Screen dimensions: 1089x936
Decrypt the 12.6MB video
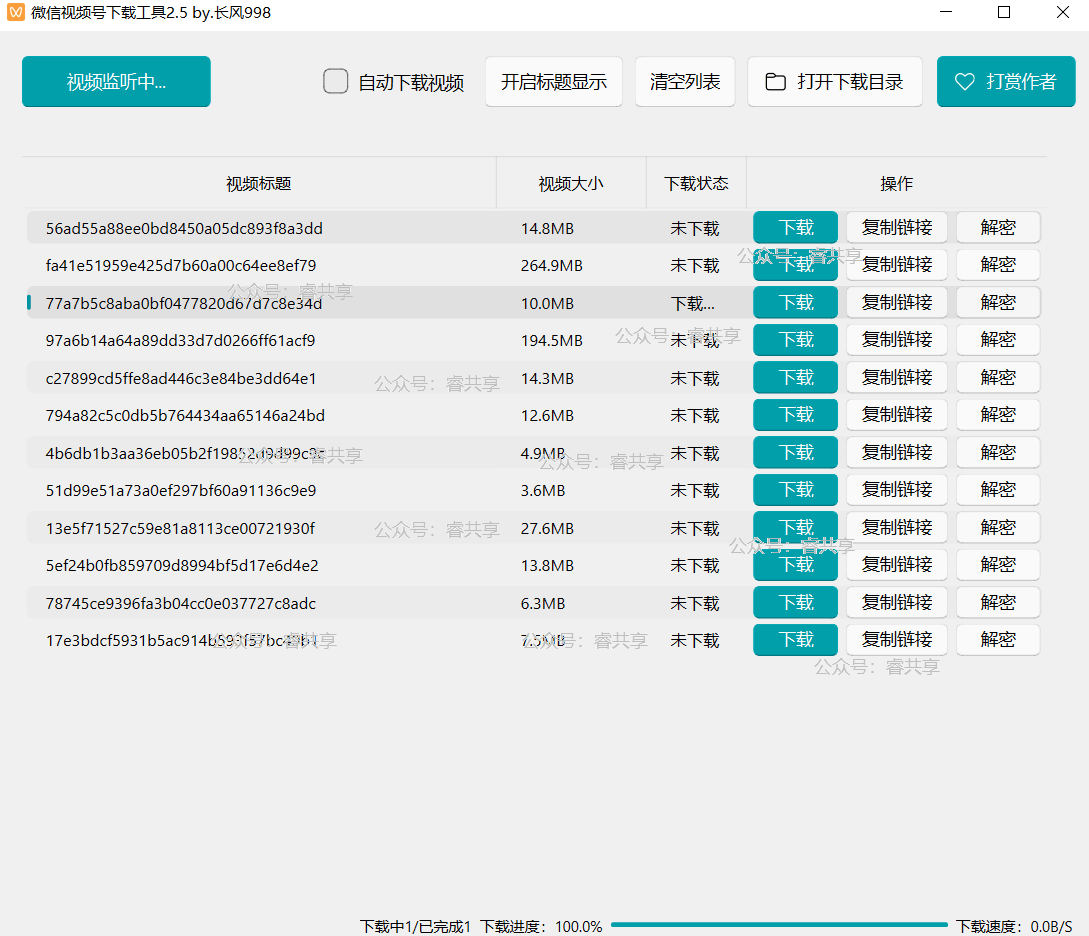(997, 415)
